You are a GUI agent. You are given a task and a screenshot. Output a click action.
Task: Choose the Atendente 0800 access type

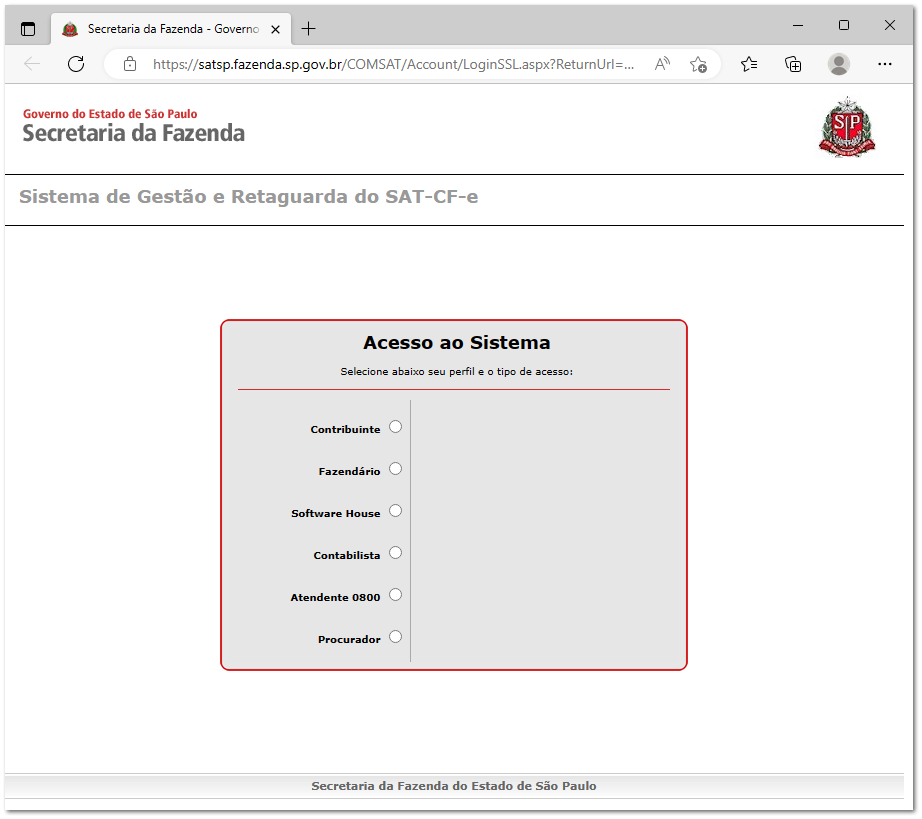tap(395, 594)
